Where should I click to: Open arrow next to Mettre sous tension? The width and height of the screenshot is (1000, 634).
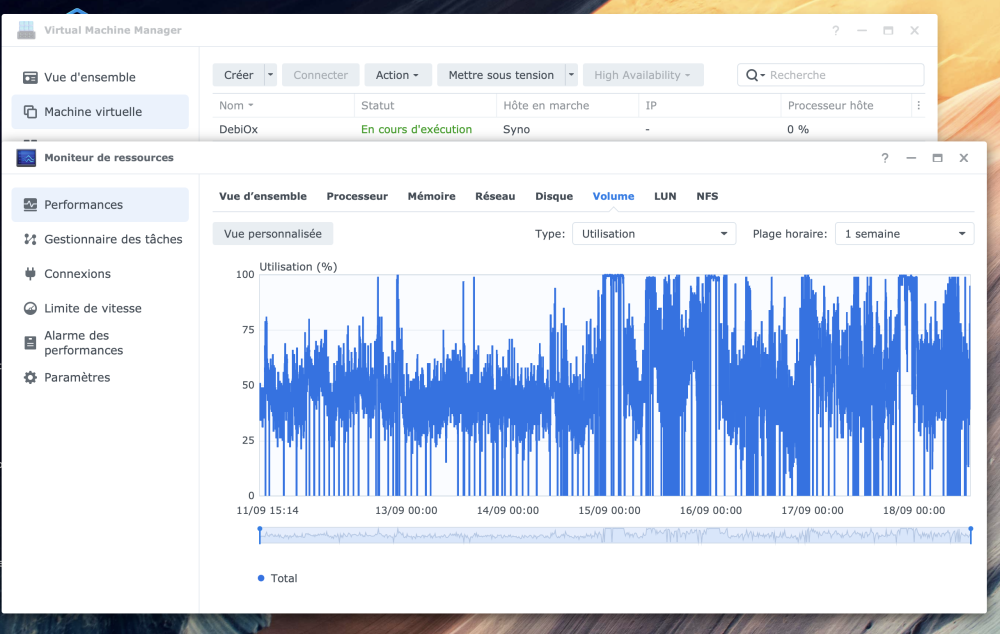(x=571, y=75)
